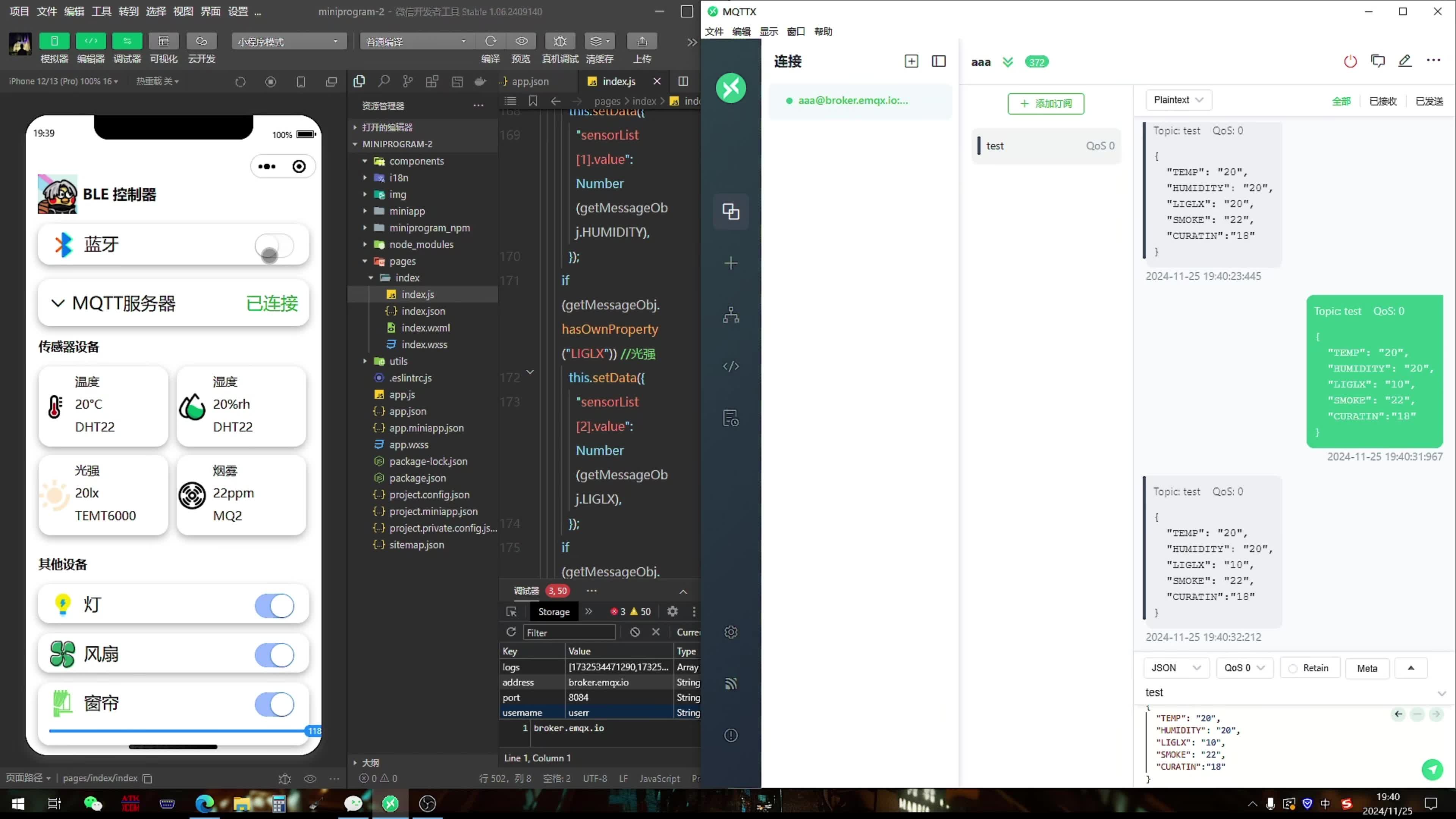Expand the components folder
The height and width of the screenshot is (819, 1456).
pos(416,161)
